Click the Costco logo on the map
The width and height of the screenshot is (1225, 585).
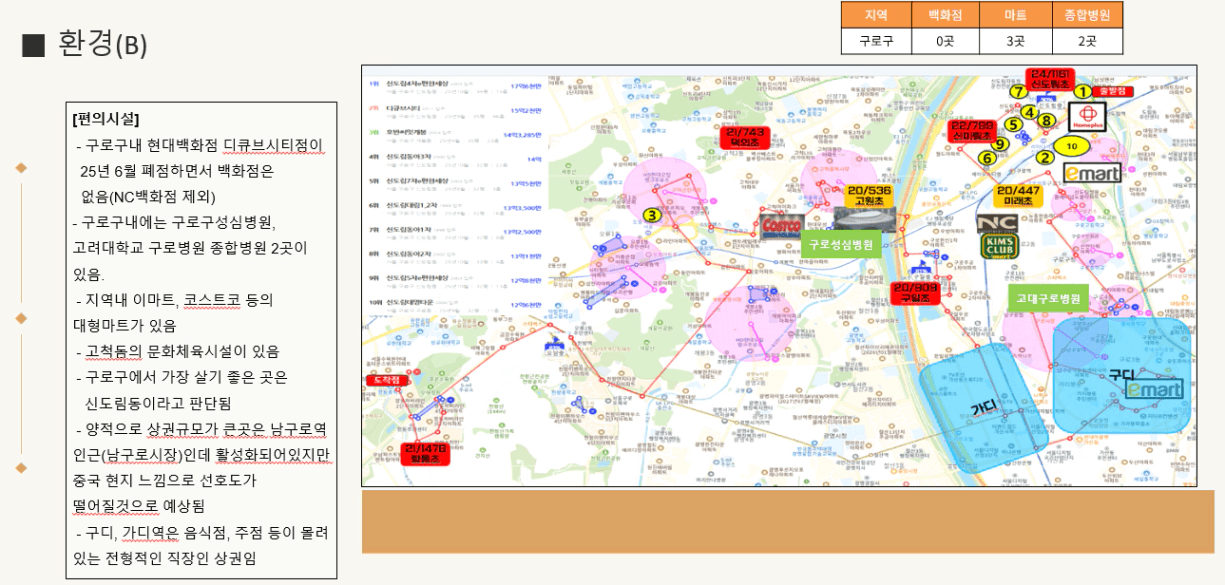(x=781, y=226)
